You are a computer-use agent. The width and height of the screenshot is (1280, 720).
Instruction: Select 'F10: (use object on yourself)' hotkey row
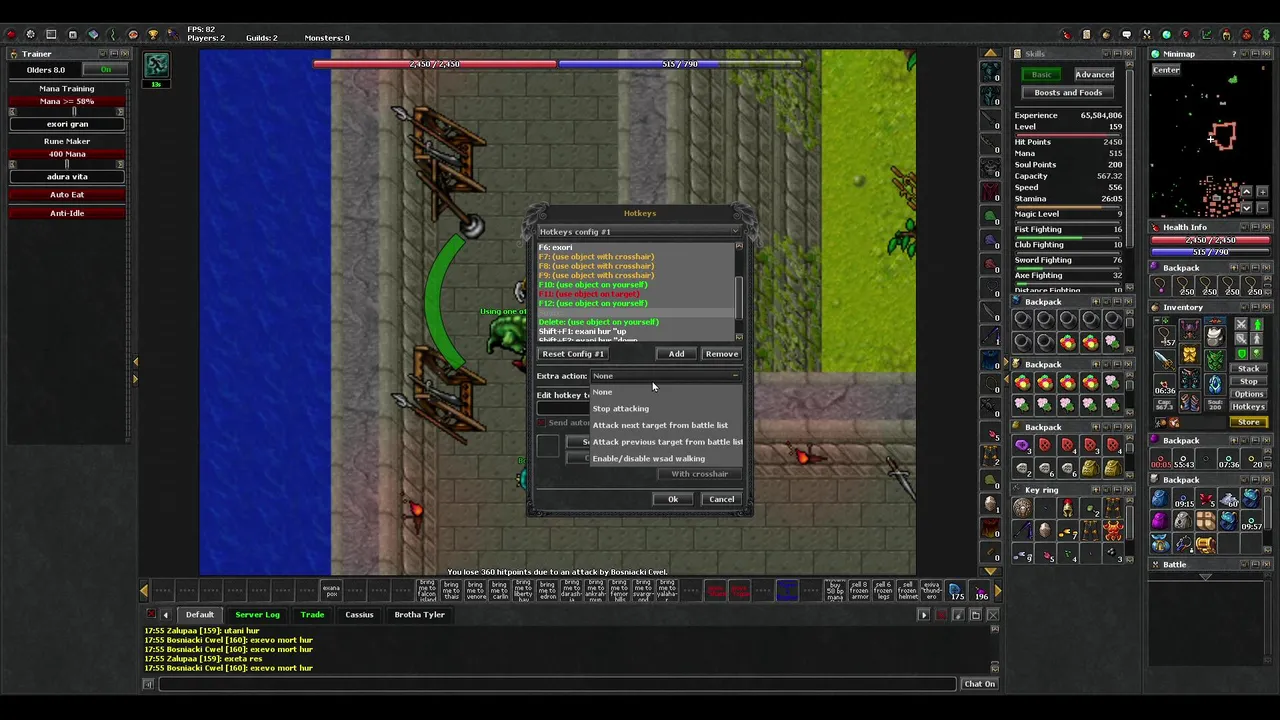tap(635, 285)
